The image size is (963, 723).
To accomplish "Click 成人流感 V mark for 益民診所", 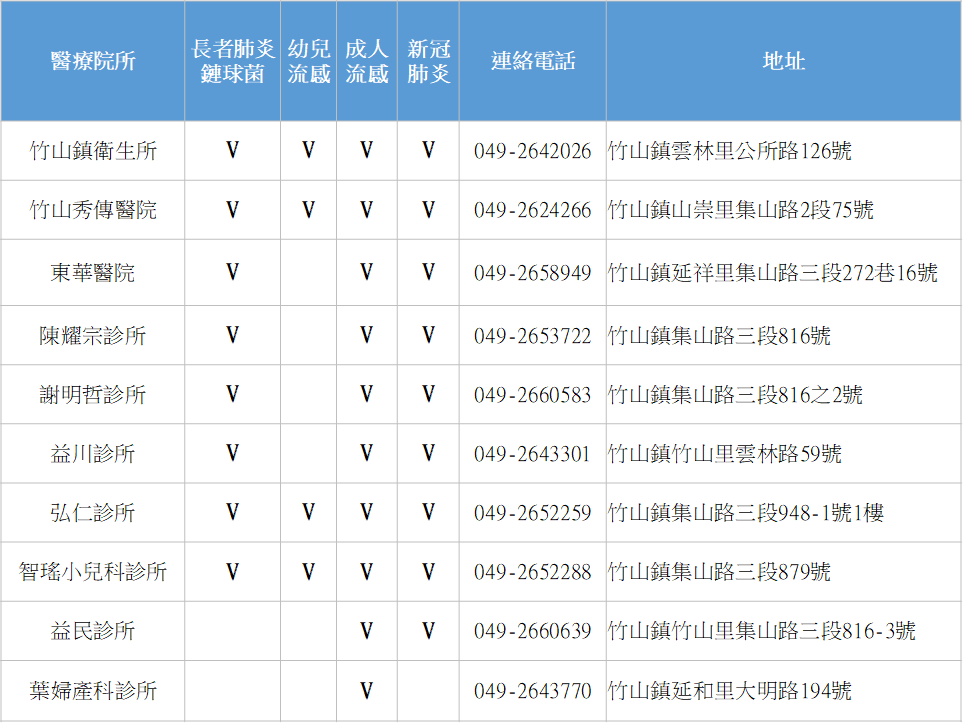I will 367,630.
